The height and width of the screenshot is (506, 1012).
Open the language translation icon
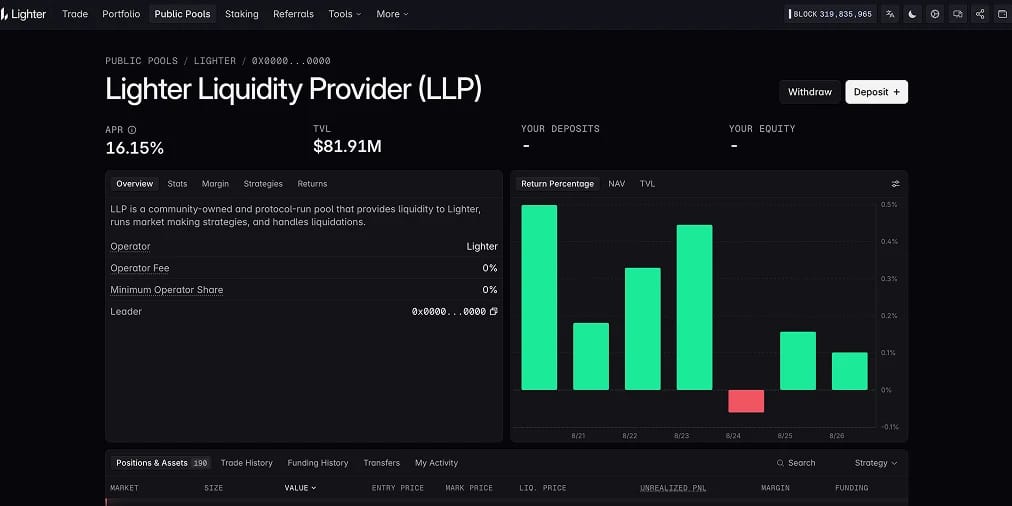891,14
